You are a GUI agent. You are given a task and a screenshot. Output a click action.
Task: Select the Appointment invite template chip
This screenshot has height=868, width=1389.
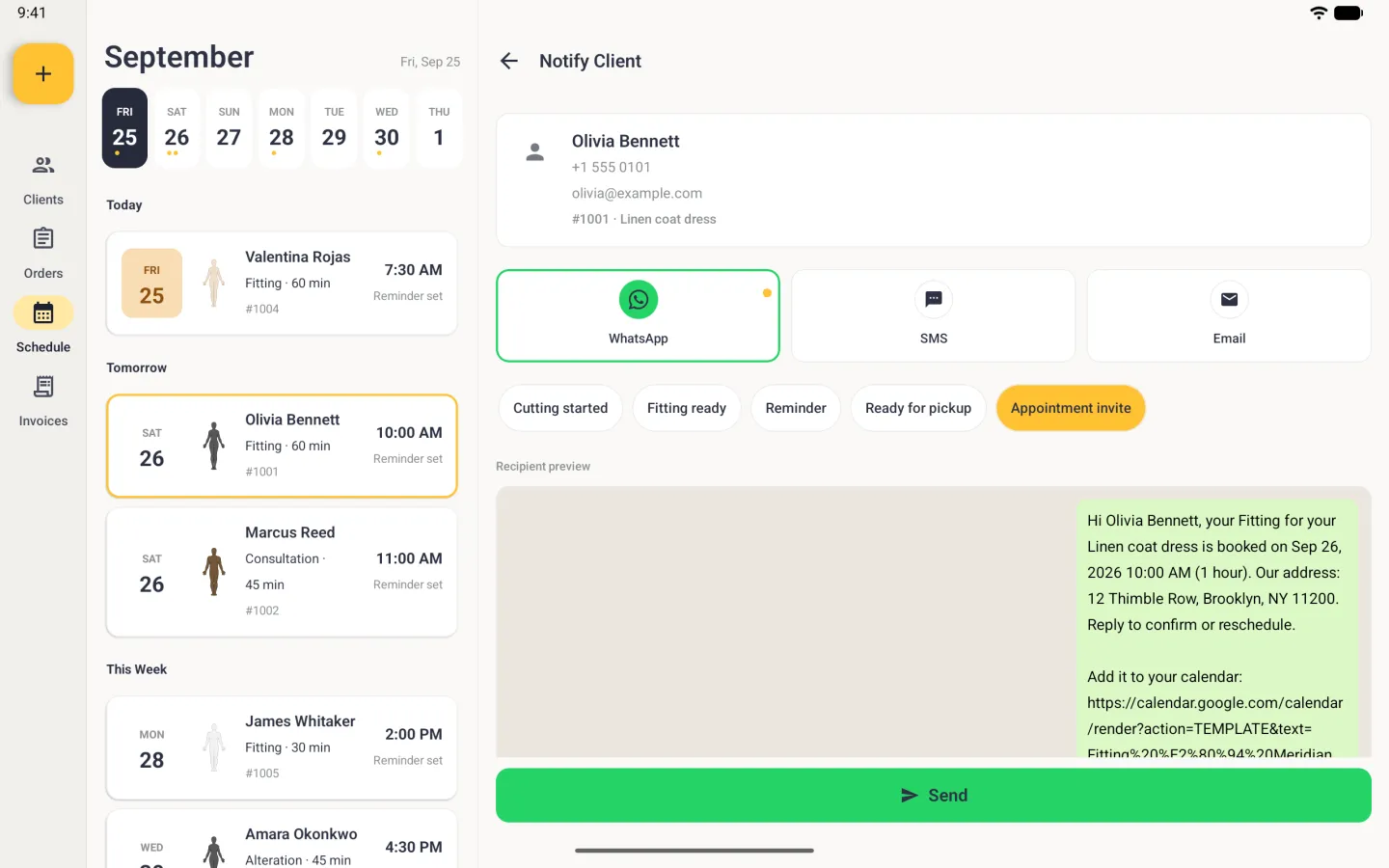[1071, 408]
